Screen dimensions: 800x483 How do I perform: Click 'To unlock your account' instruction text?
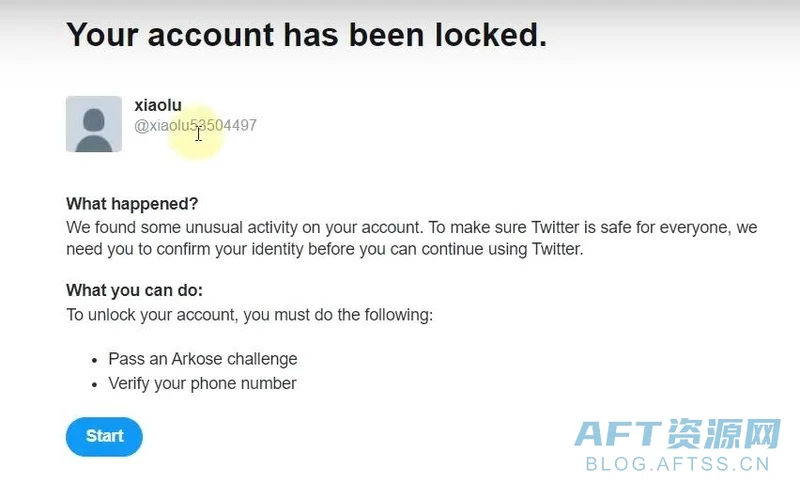pyautogui.click(x=249, y=315)
